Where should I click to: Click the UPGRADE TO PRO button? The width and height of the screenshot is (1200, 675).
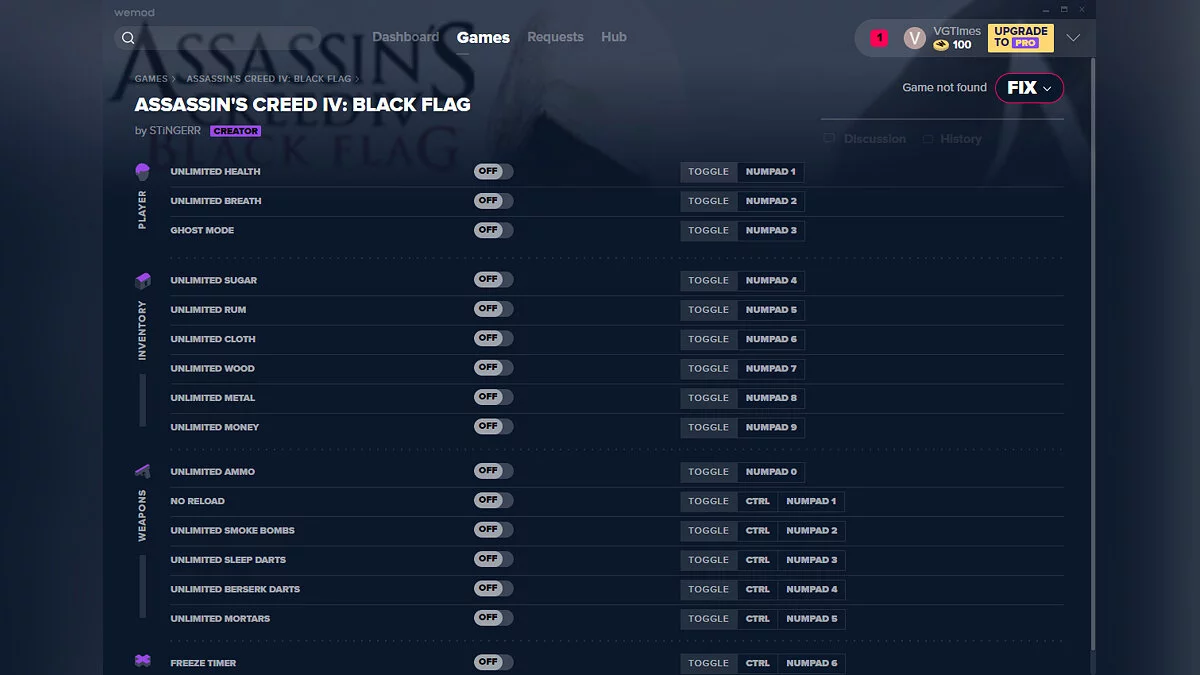click(1020, 37)
